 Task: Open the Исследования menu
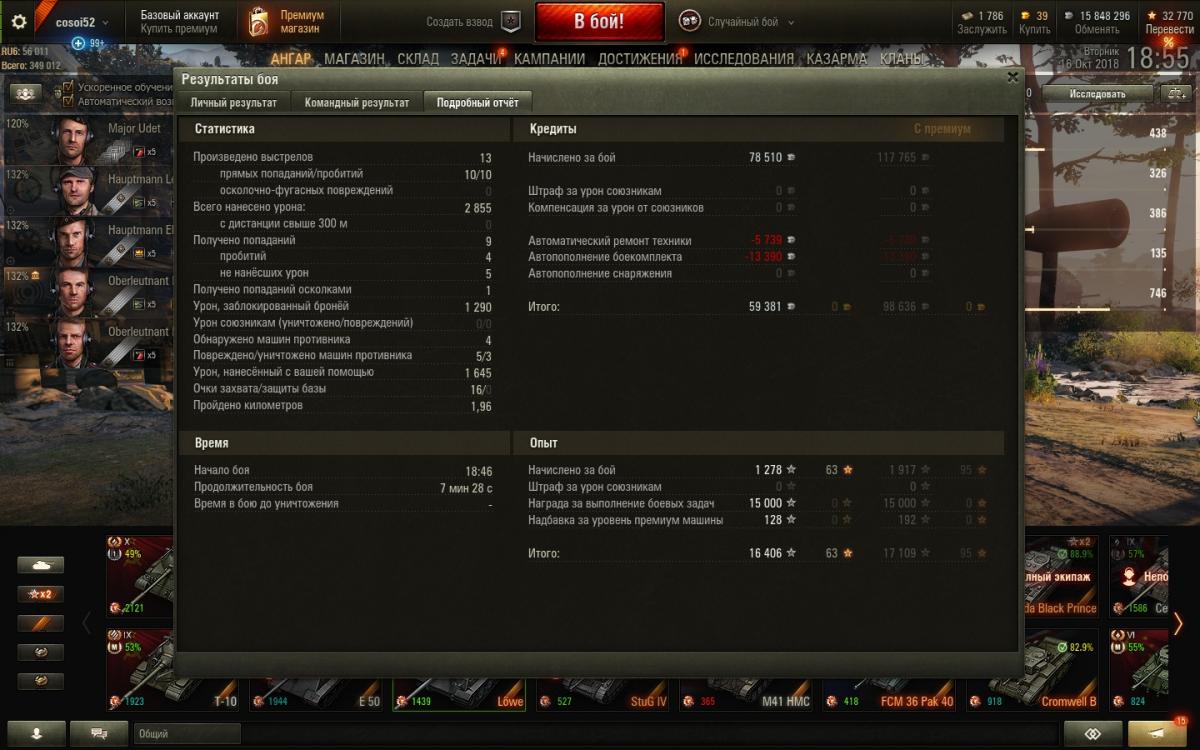click(x=745, y=59)
